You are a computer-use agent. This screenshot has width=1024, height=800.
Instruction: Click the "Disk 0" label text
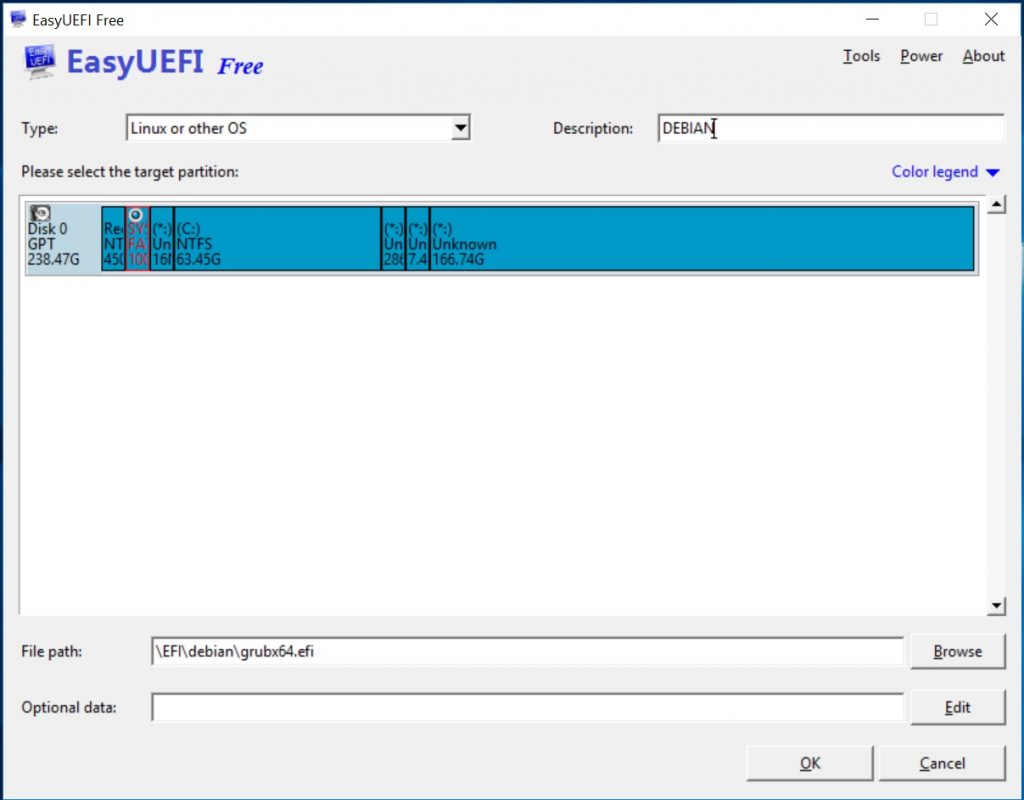click(47, 229)
